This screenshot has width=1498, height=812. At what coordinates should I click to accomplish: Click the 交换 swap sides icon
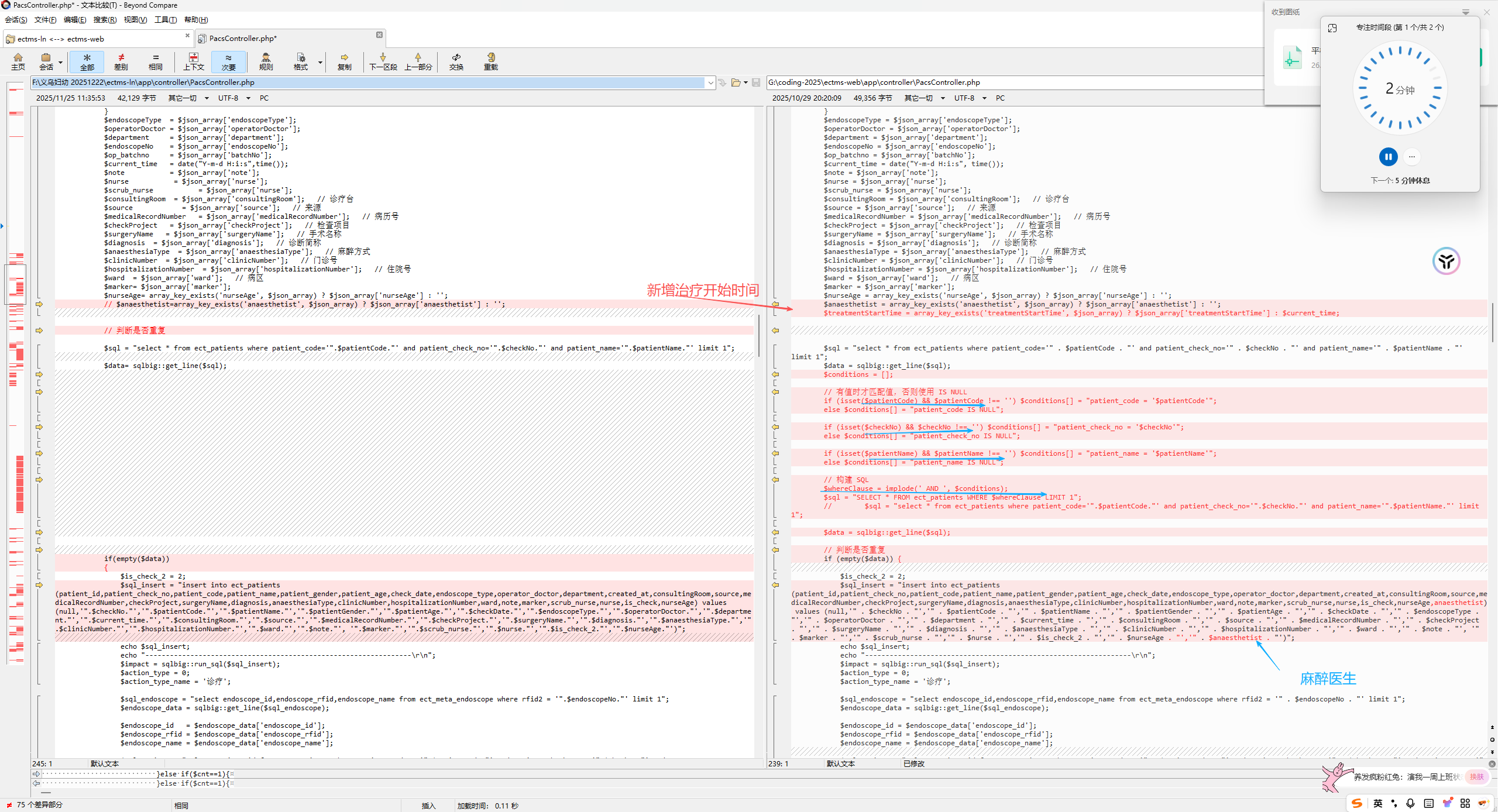pos(456,61)
